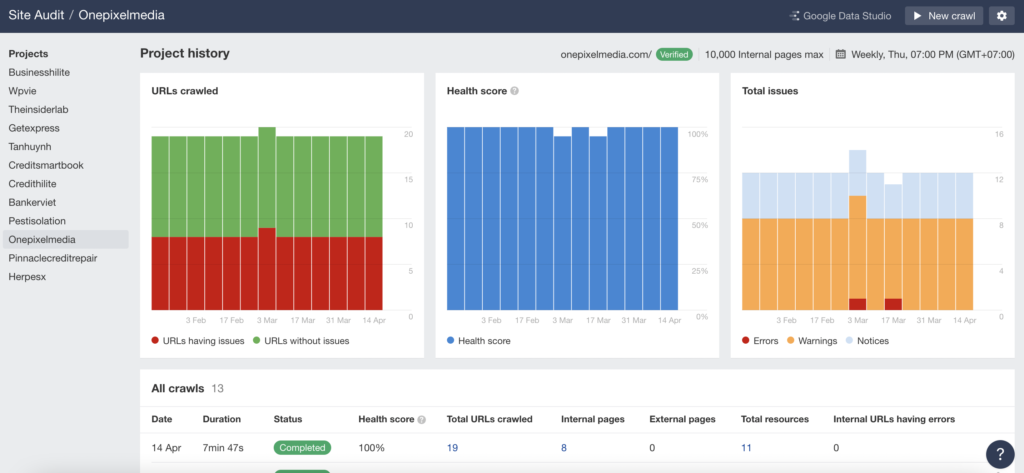Toggle URLs having issues legend
This screenshot has height=473, width=1024.
click(x=198, y=340)
